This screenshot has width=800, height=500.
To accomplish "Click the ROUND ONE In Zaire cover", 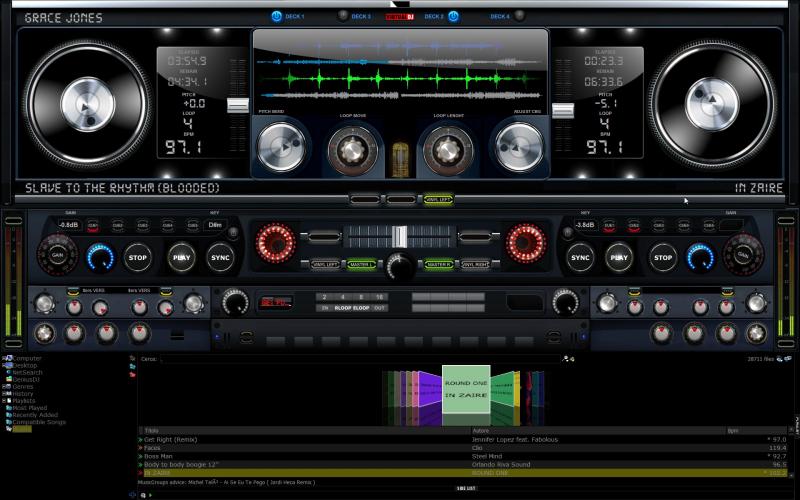I will 466,389.
